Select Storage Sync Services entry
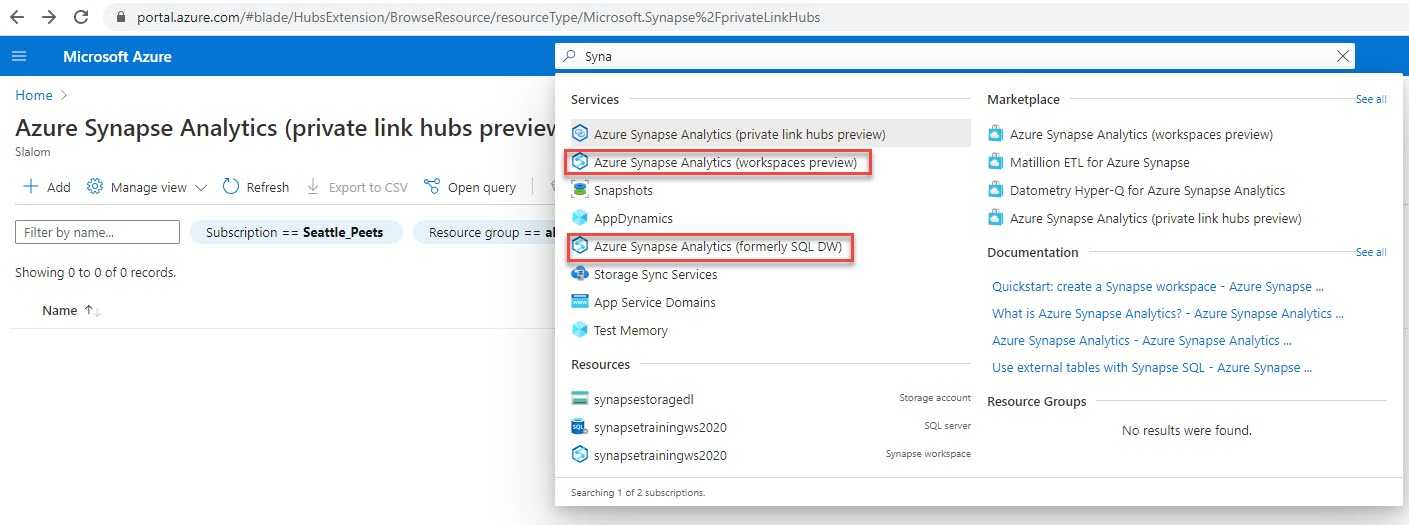 pyautogui.click(x=655, y=274)
